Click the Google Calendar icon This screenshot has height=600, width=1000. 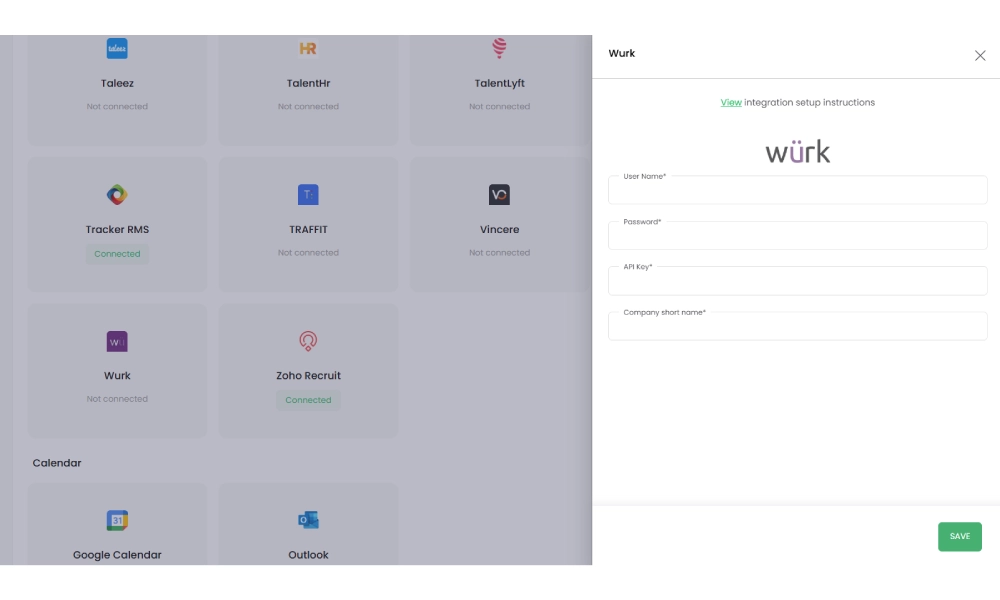117,520
